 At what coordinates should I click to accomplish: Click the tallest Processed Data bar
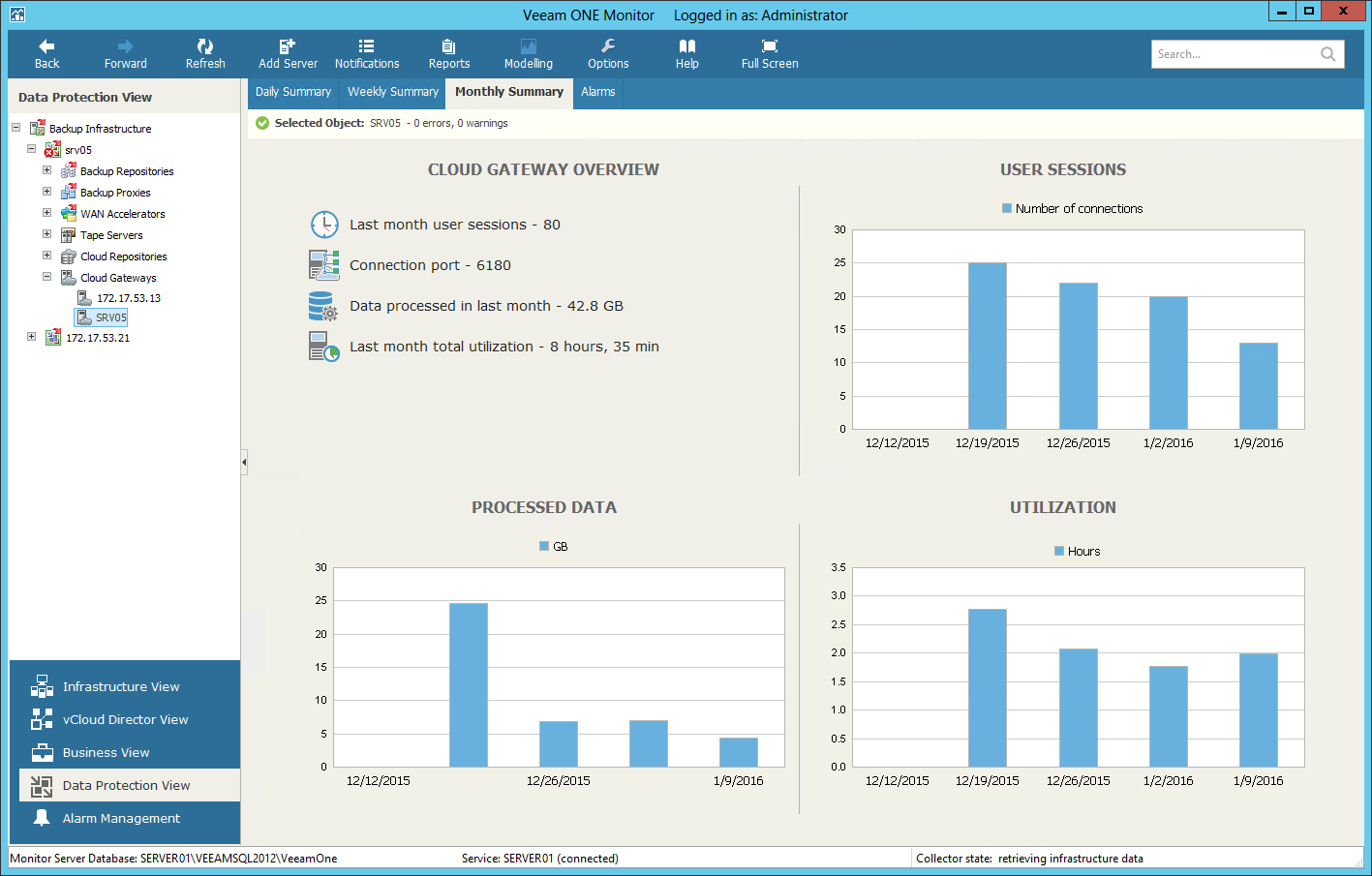click(x=469, y=684)
